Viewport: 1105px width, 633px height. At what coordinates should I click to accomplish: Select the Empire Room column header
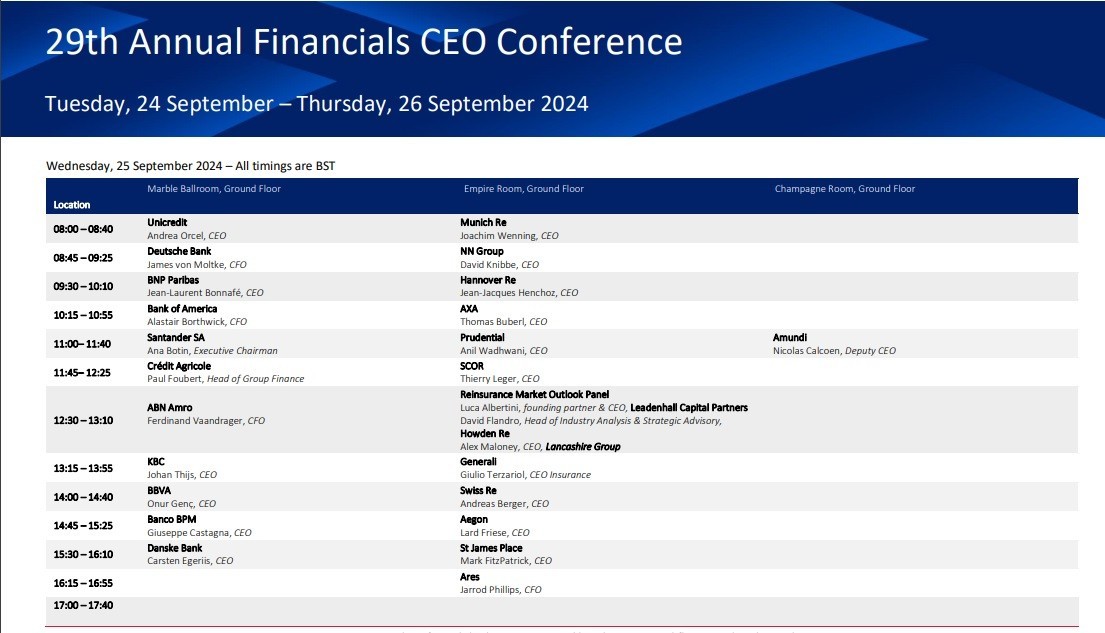(524, 189)
